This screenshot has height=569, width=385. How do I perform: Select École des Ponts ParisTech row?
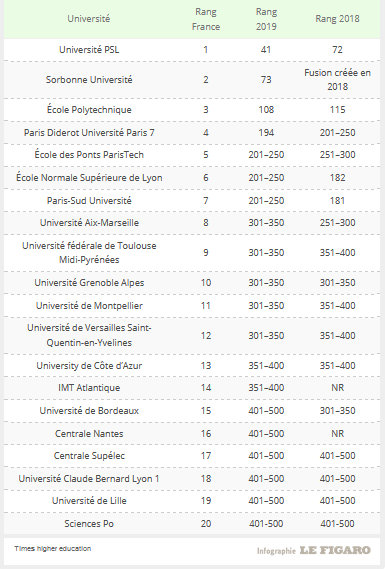192,155
